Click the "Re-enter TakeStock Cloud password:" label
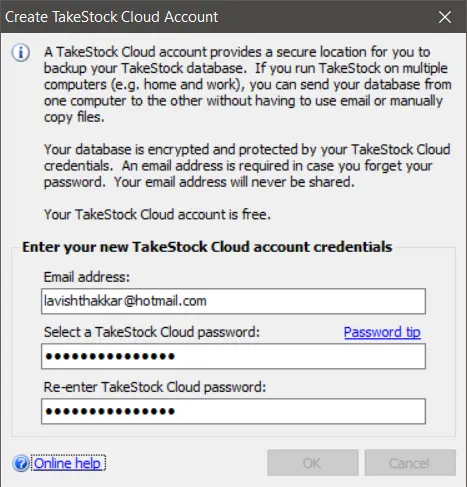Screen dimensions: 467x487 click(x=155, y=387)
